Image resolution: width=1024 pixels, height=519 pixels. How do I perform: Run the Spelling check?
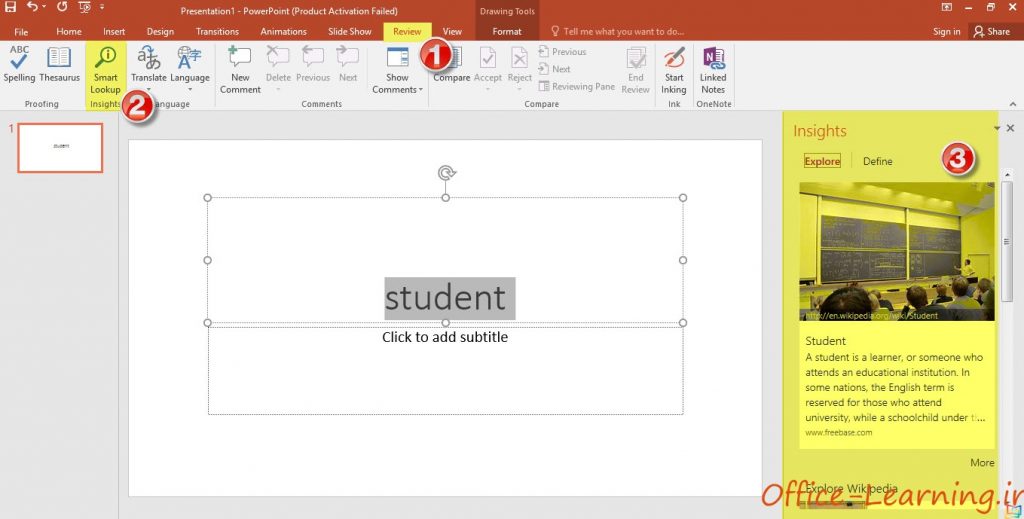(x=19, y=65)
